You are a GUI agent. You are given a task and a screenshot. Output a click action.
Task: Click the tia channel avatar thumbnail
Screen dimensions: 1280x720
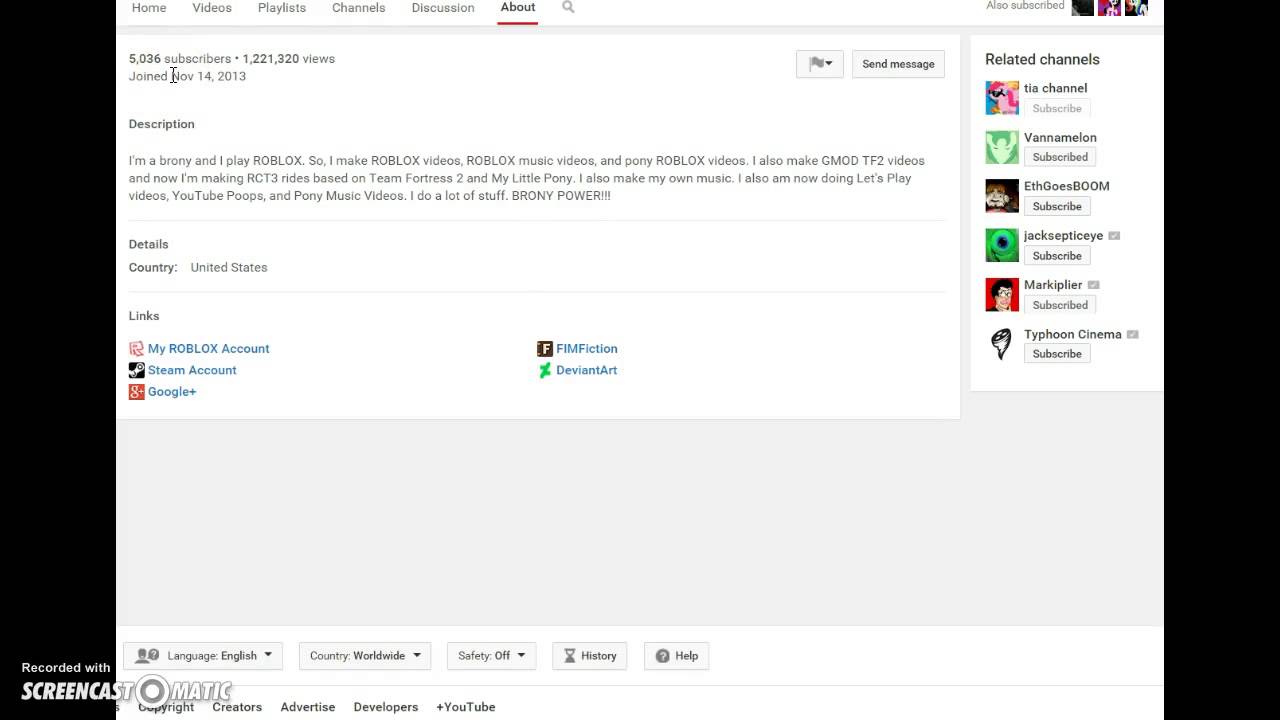1002,98
